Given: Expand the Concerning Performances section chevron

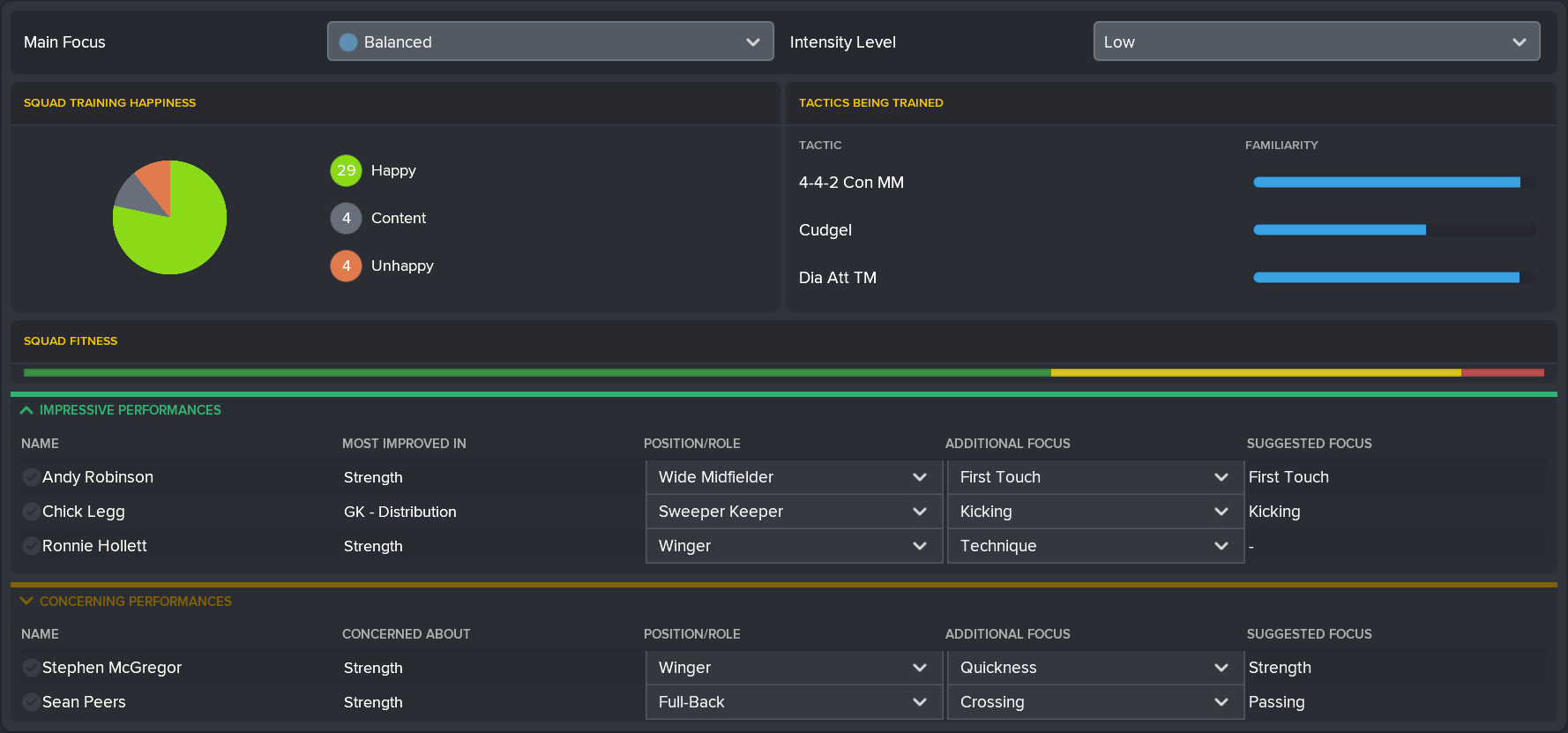Looking at the screenshot, I should [26, 601].
